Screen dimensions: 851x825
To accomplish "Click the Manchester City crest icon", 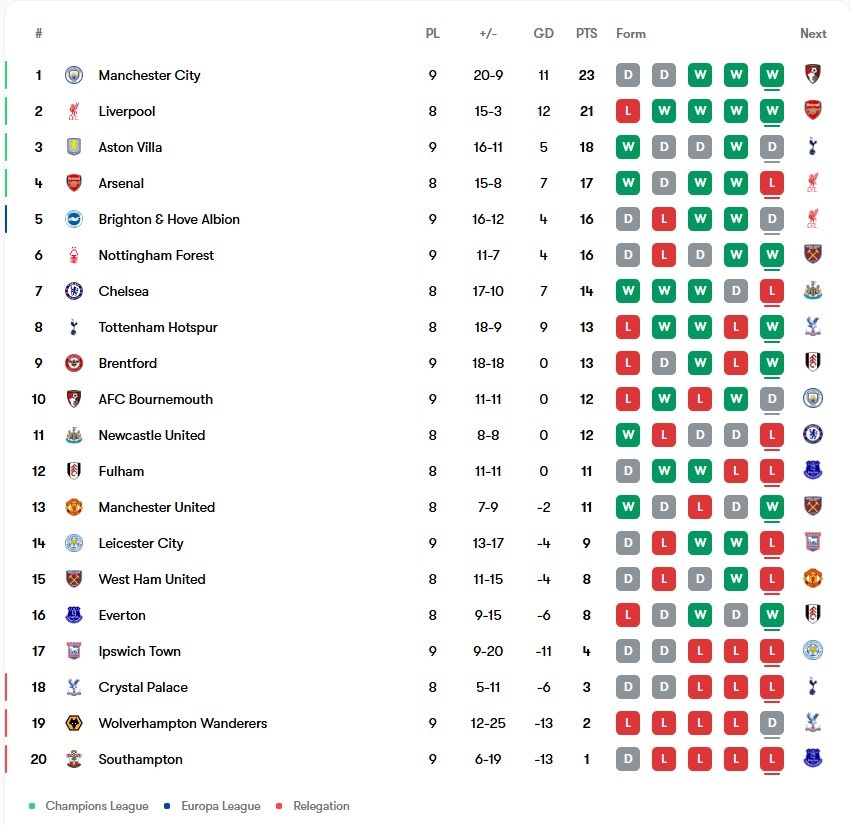I will pos(74,75).
